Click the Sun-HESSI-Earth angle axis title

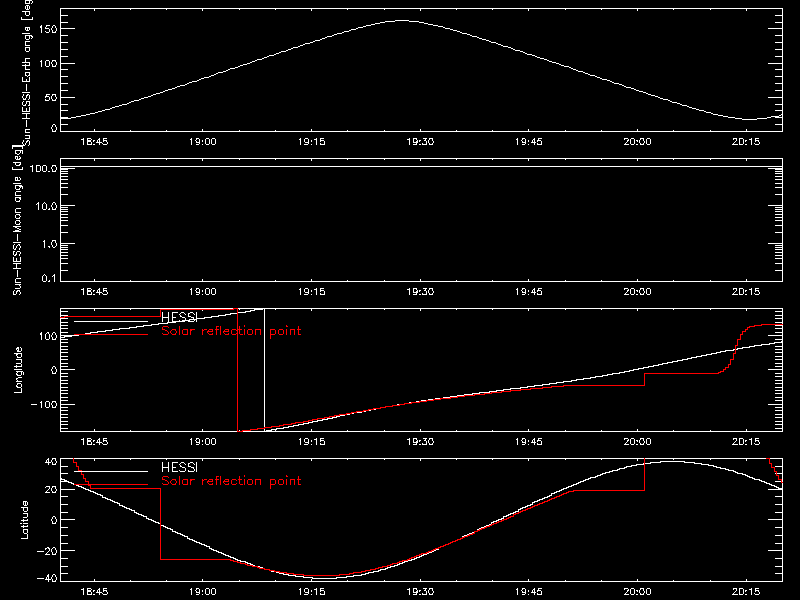[x=27, y=72]
